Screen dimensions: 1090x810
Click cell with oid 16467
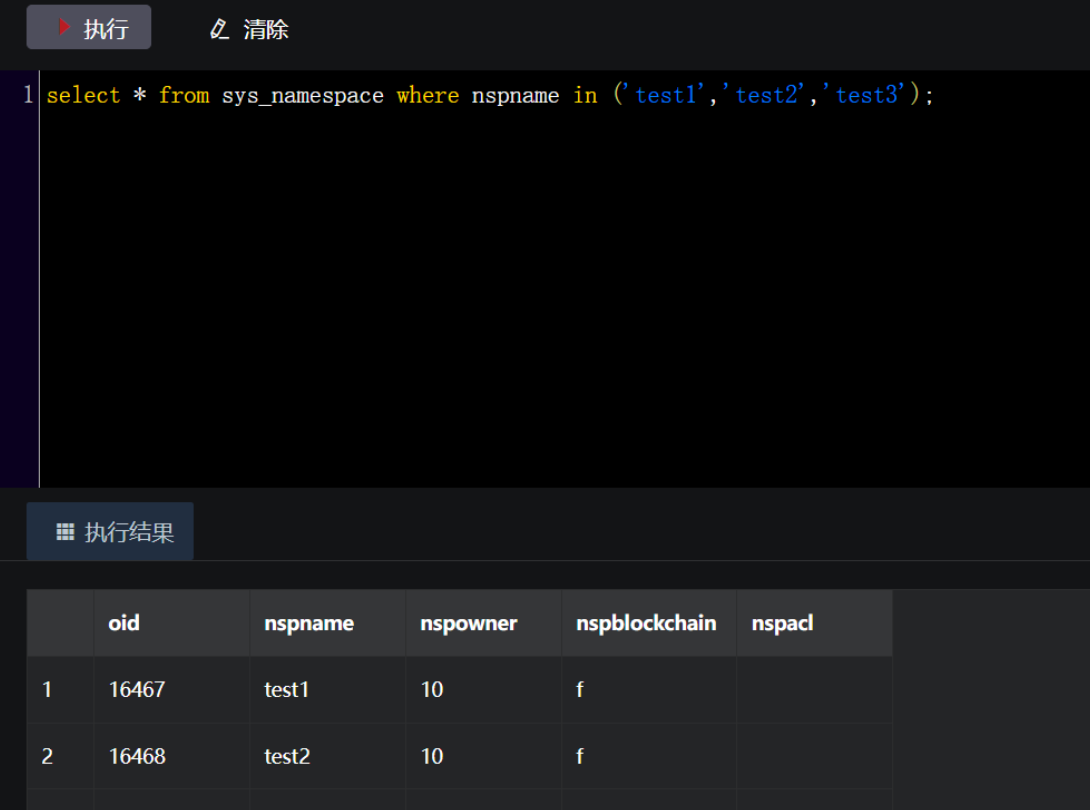pos(136,689)
